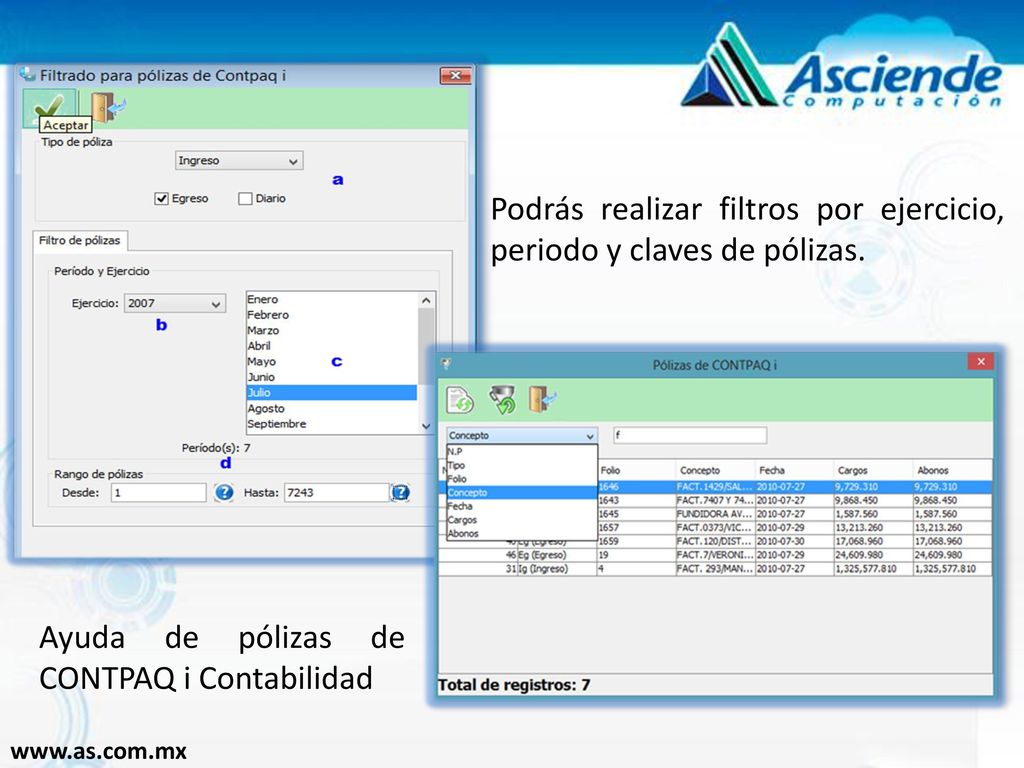This screenshot has width=1024, height=768.
Task: Choose Abonos from the dropdown list
Action: 522,534
